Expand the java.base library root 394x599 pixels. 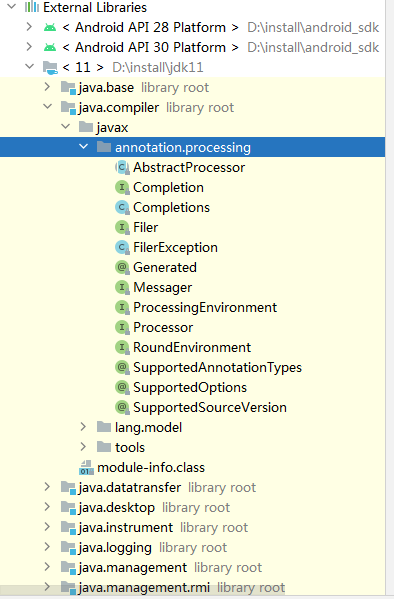pos(47,87)
